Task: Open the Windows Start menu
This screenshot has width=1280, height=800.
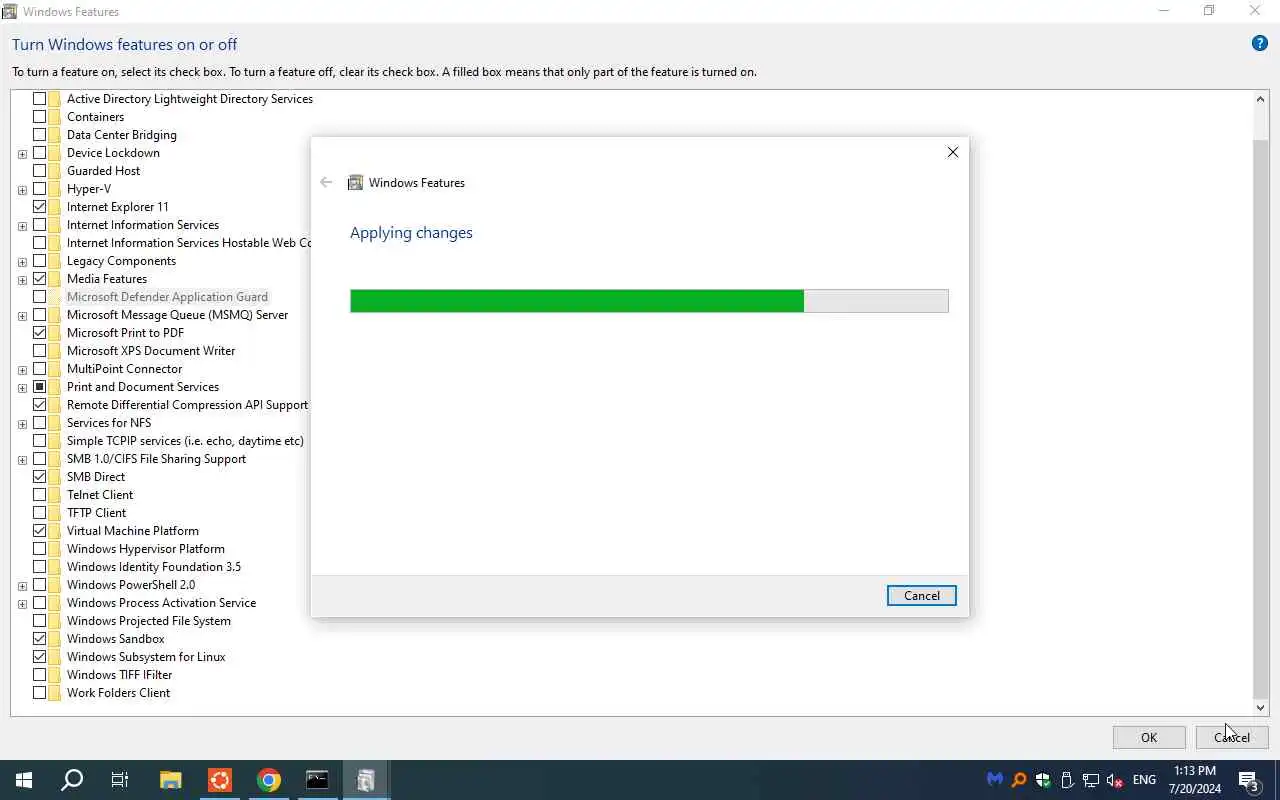Action: (24, 780)
